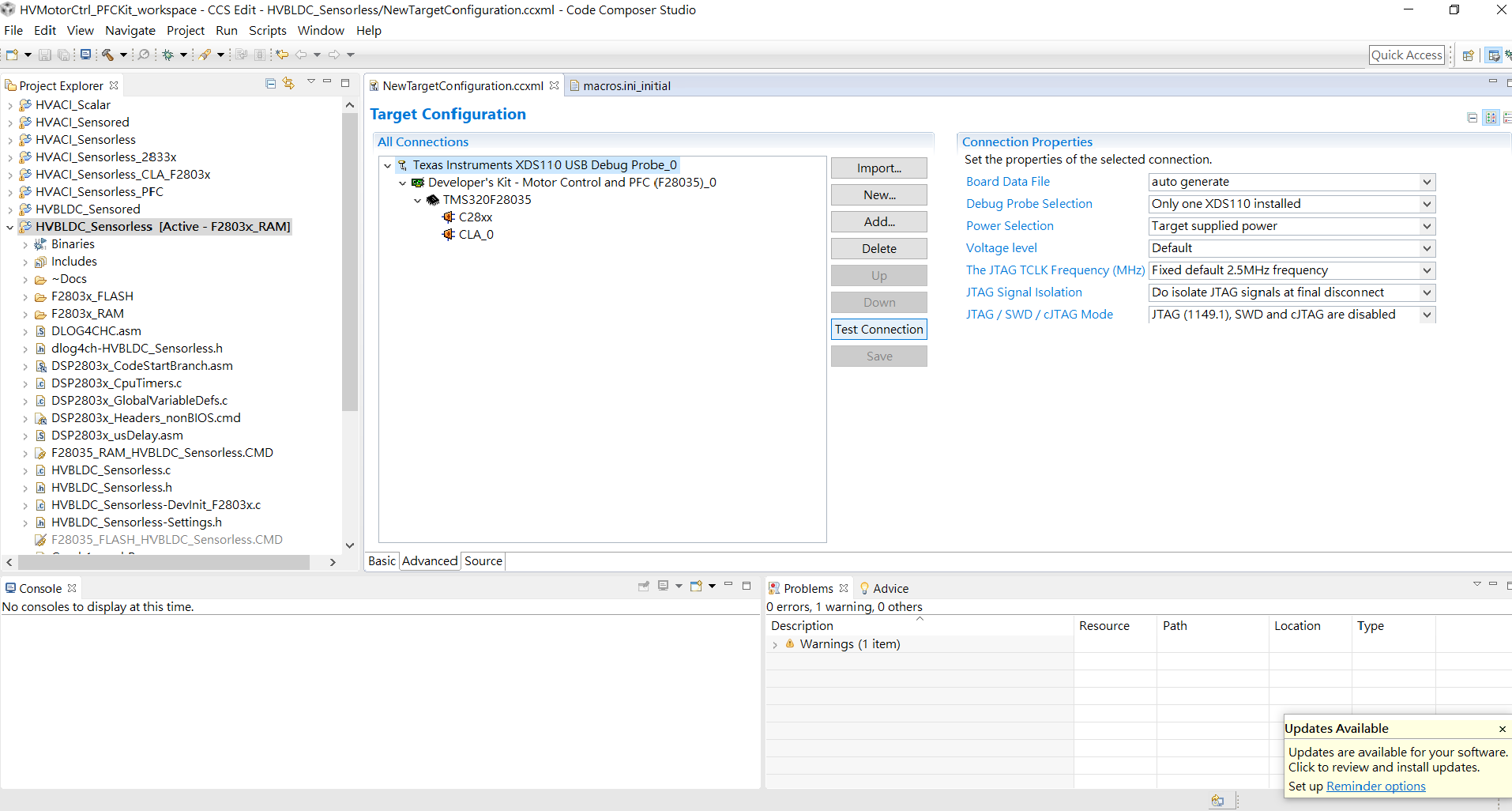This screenshot has width=1512, height=811.
Task: Click the Open Console icon
Action: (696, 586)
